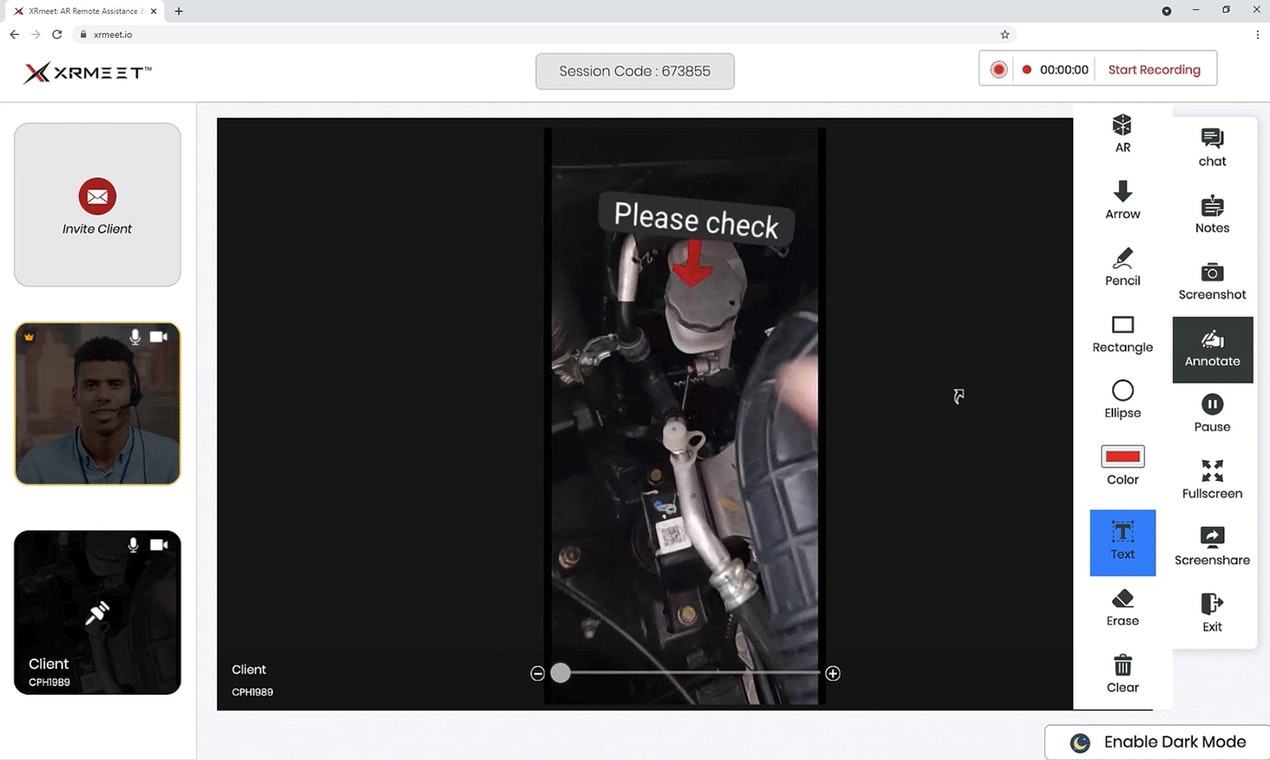Click Start Recording
Image resolution: width=1270 pixels, height=760 pixels.
click(1154, 70)
